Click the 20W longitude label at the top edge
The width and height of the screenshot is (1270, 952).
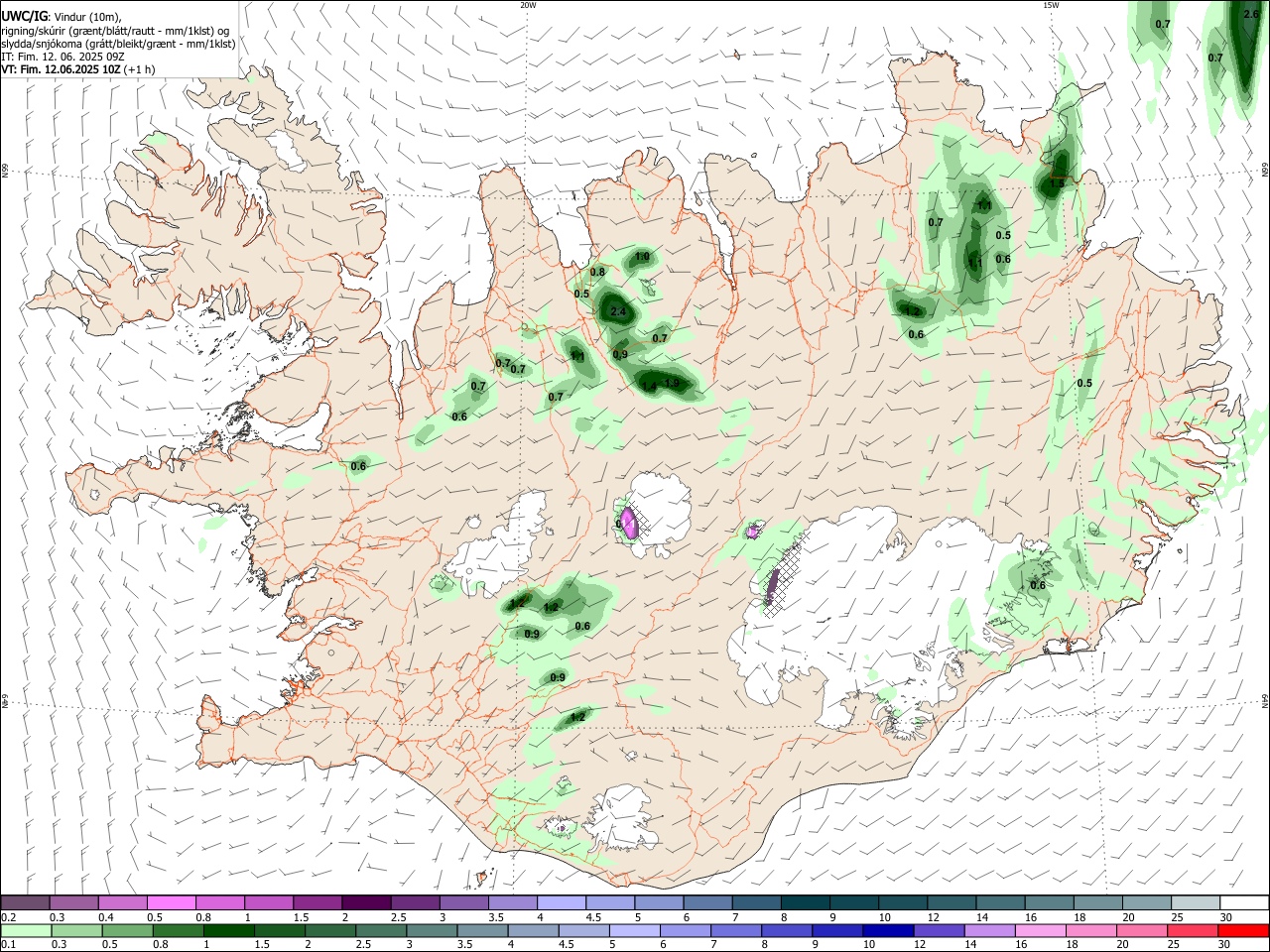point(528,5)
